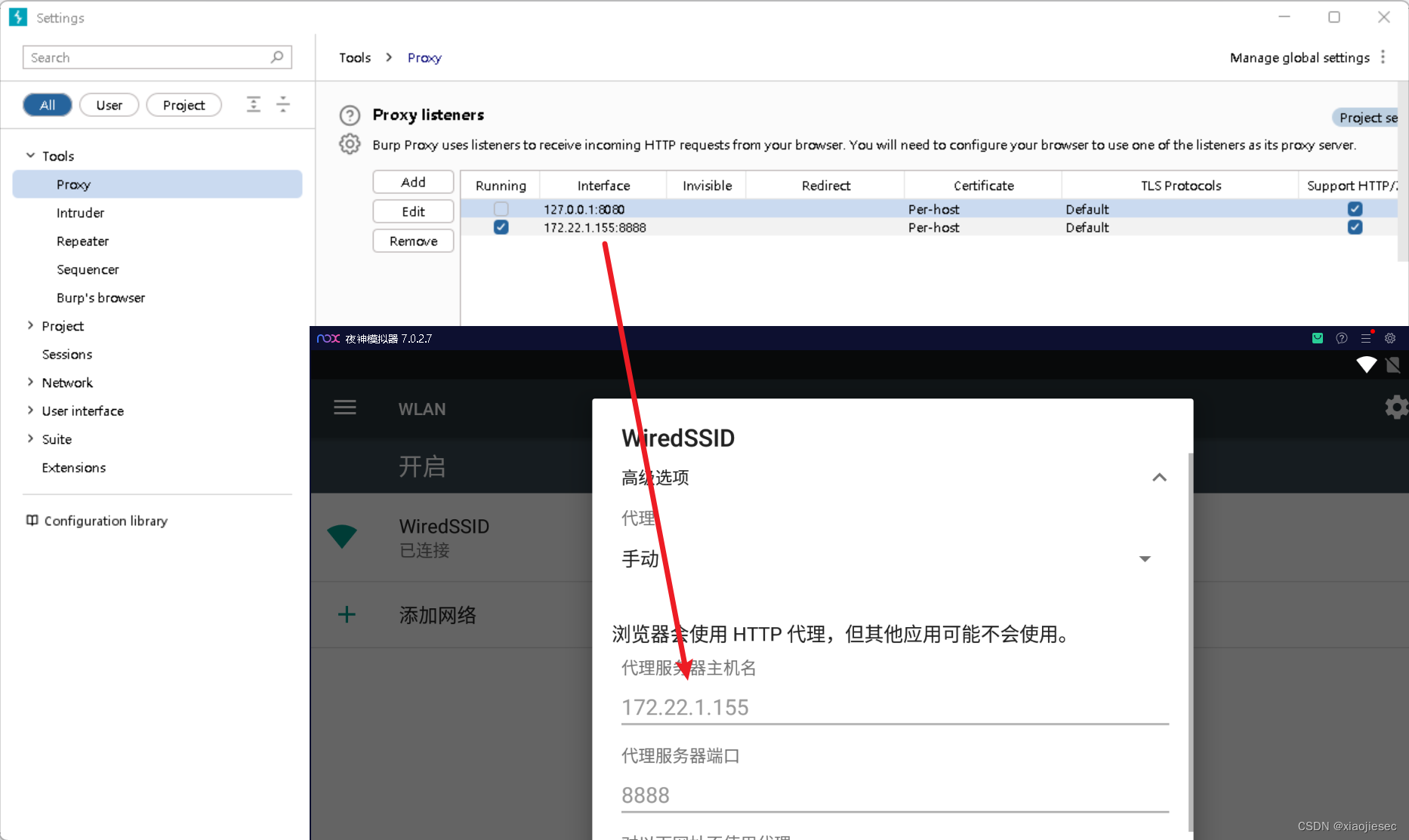
Task: Open the Configuration library
Action: [106, 521]
